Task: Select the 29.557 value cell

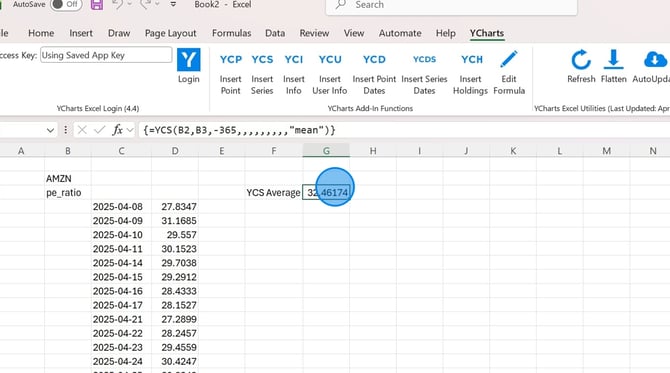Action: point(175,235)
